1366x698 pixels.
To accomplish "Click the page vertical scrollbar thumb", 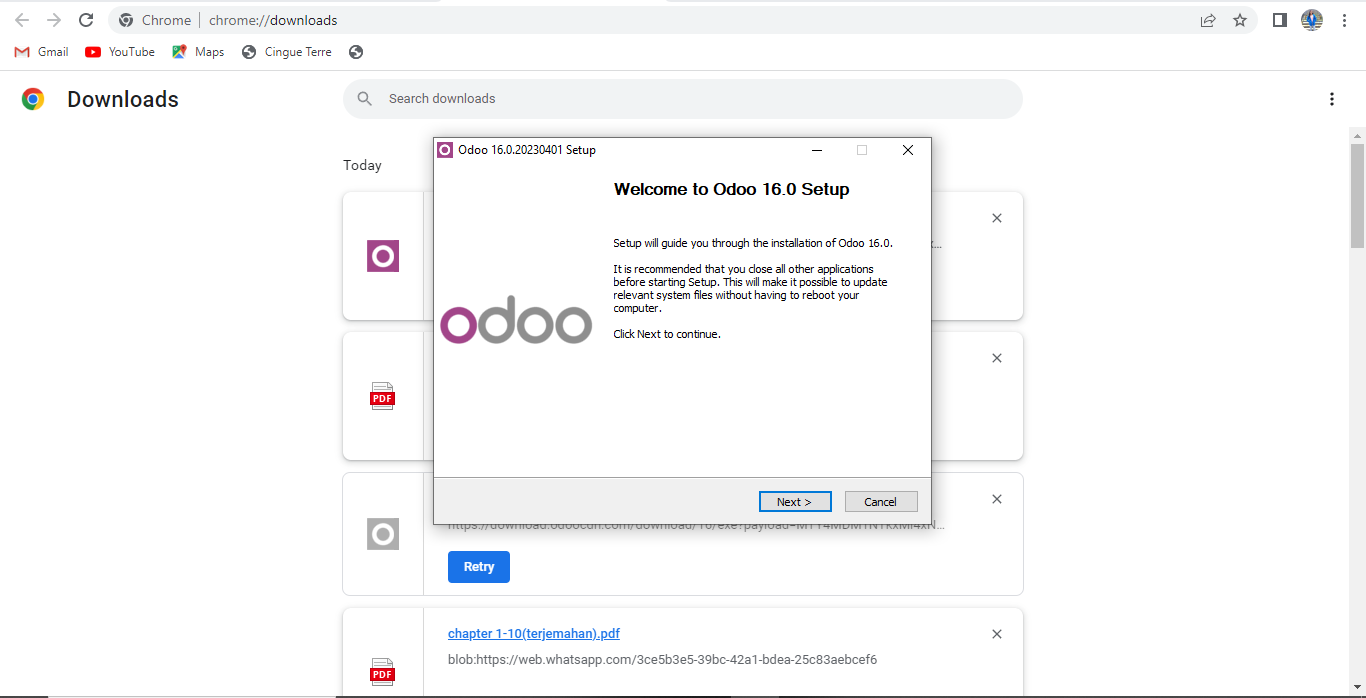I will click(1357, 195).
